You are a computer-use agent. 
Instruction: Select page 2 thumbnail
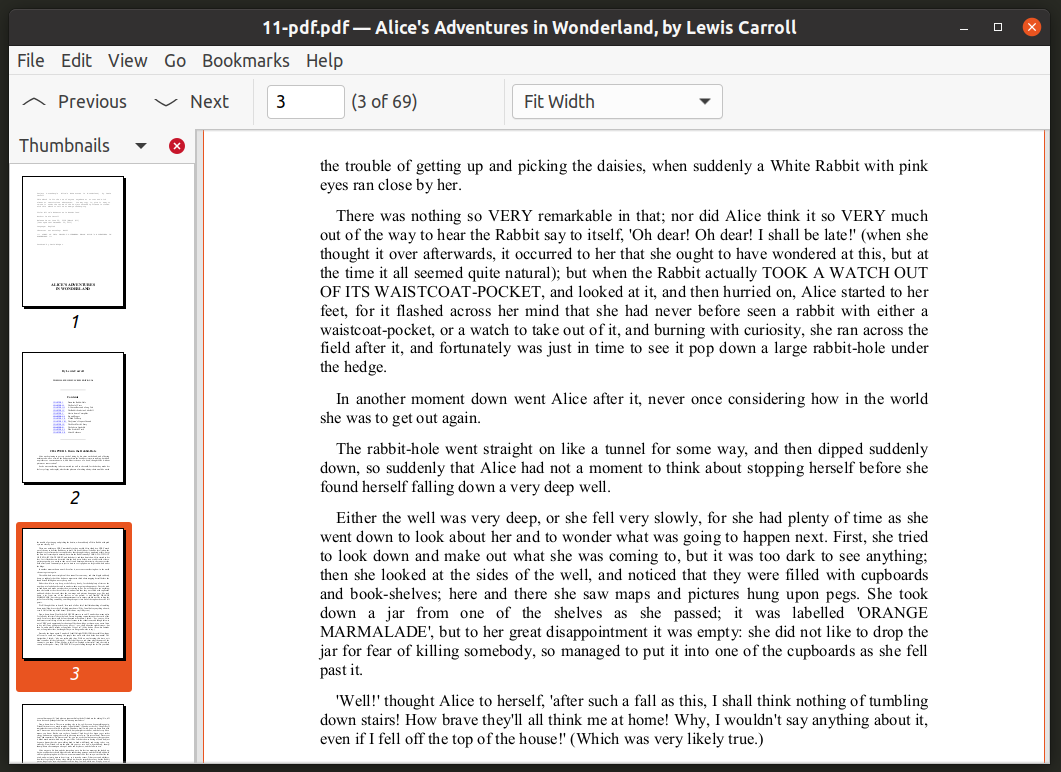74,418
